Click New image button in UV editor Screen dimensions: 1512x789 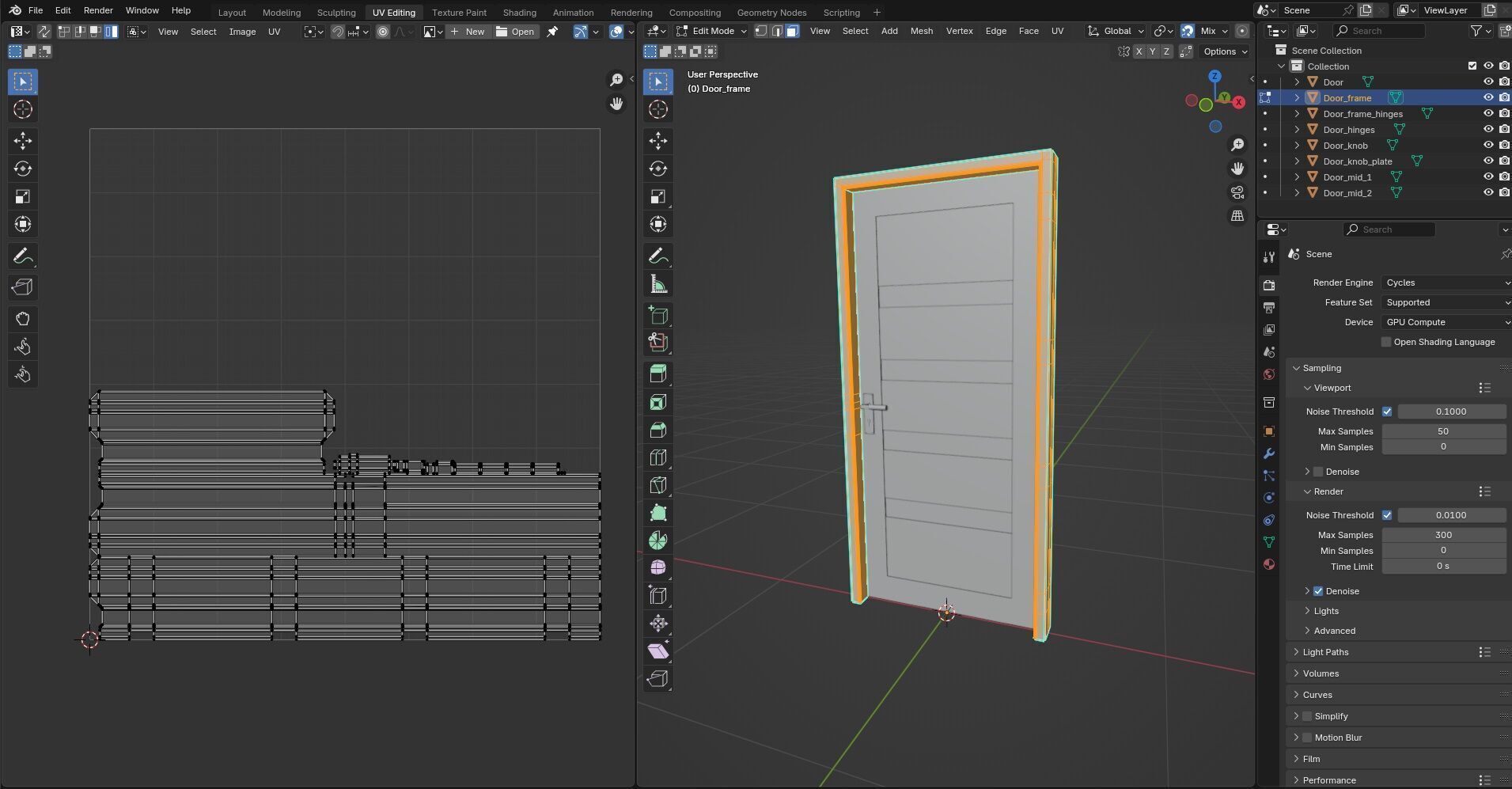(x=467, y=32)
